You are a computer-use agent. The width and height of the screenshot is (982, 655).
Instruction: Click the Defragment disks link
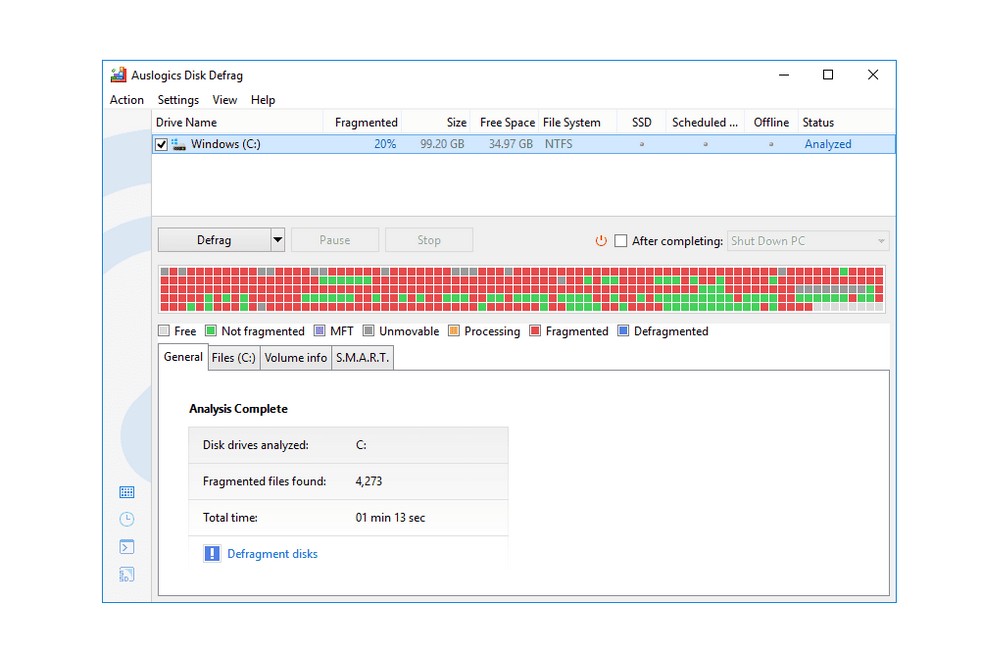[272, 554]
